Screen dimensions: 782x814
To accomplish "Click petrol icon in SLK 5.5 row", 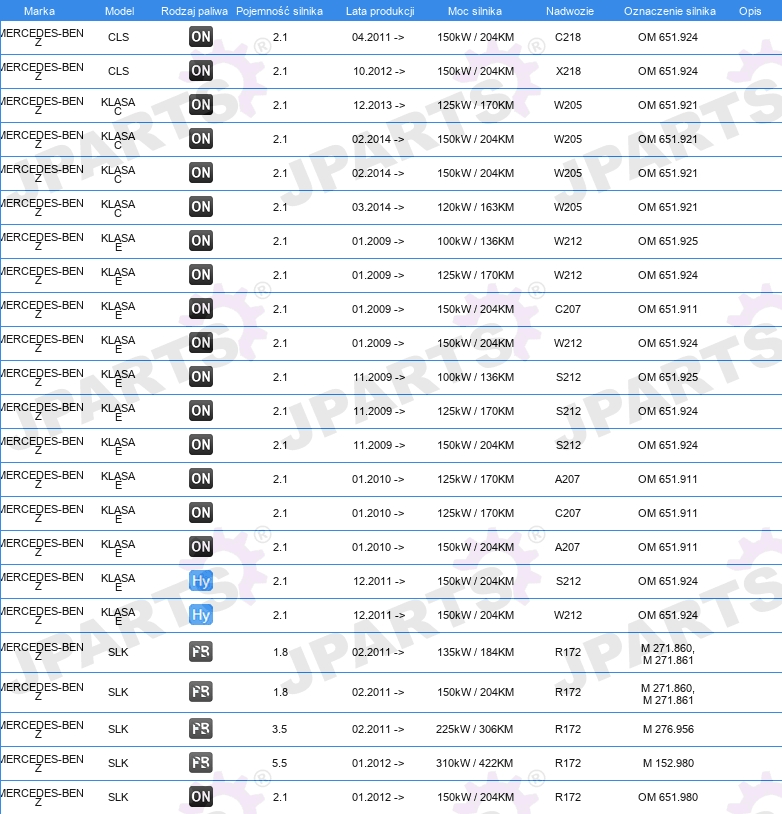I will [200, 763].
